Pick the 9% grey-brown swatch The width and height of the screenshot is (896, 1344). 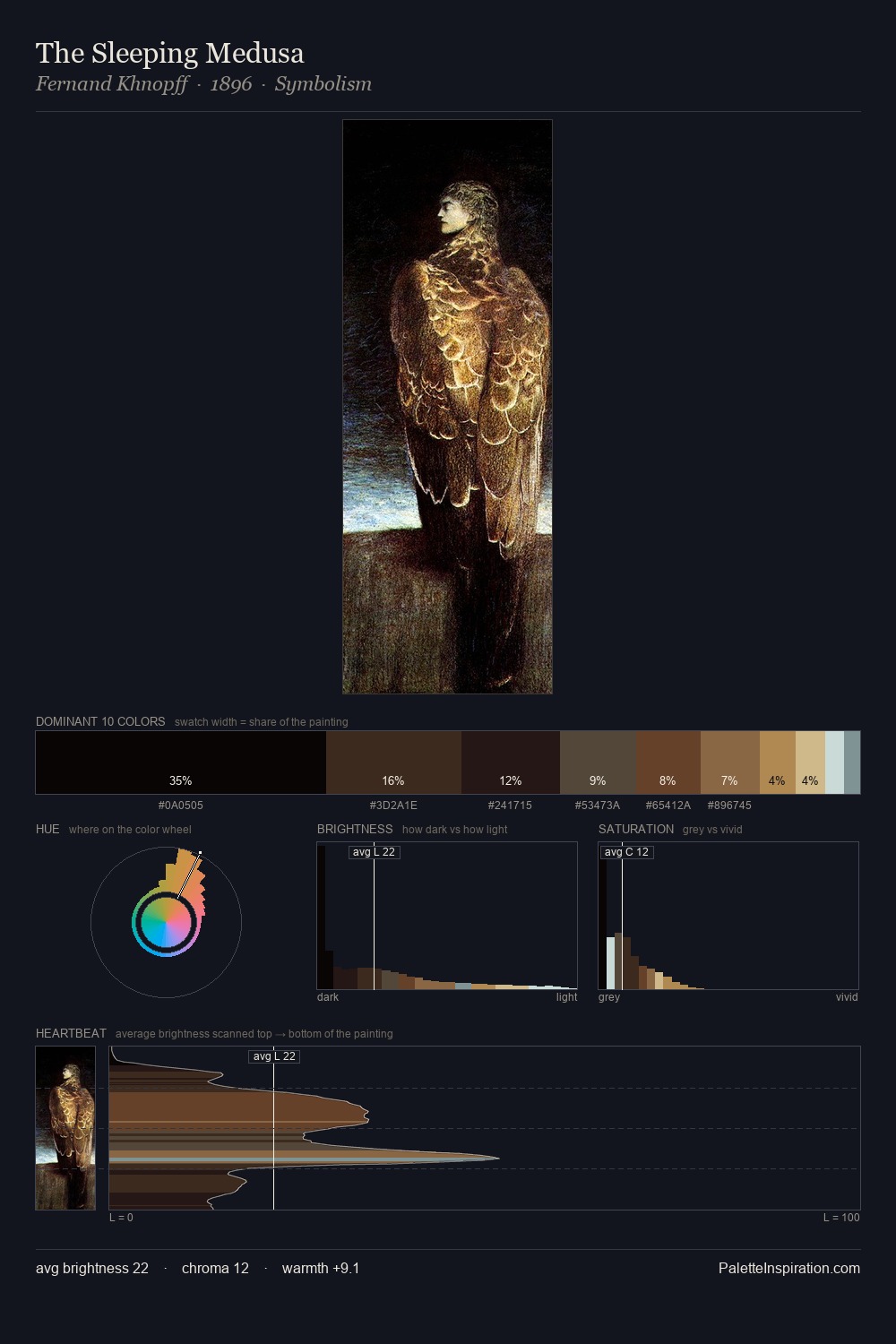pyautogui.click(x=598, y=762)
